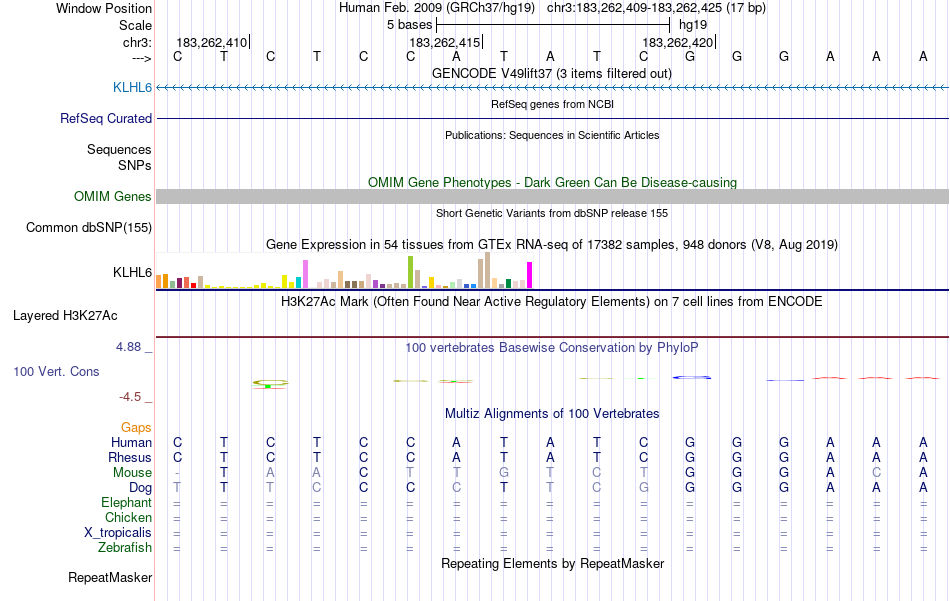Click the gray OMIM Genes item bar
The height and width of the screenshot is (601, 950).
(552, 196)
